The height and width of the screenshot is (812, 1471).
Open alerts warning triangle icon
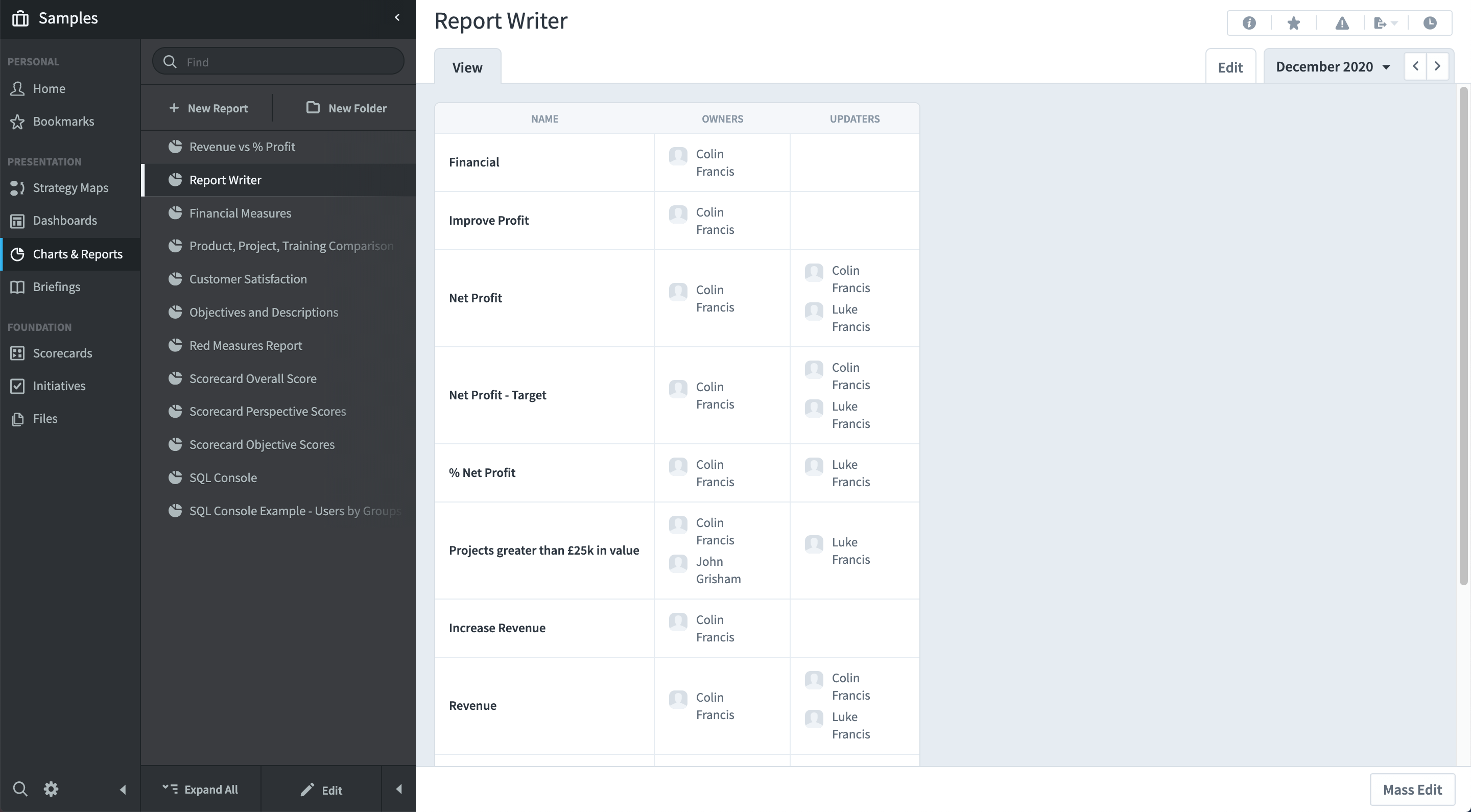point(1342,23)
